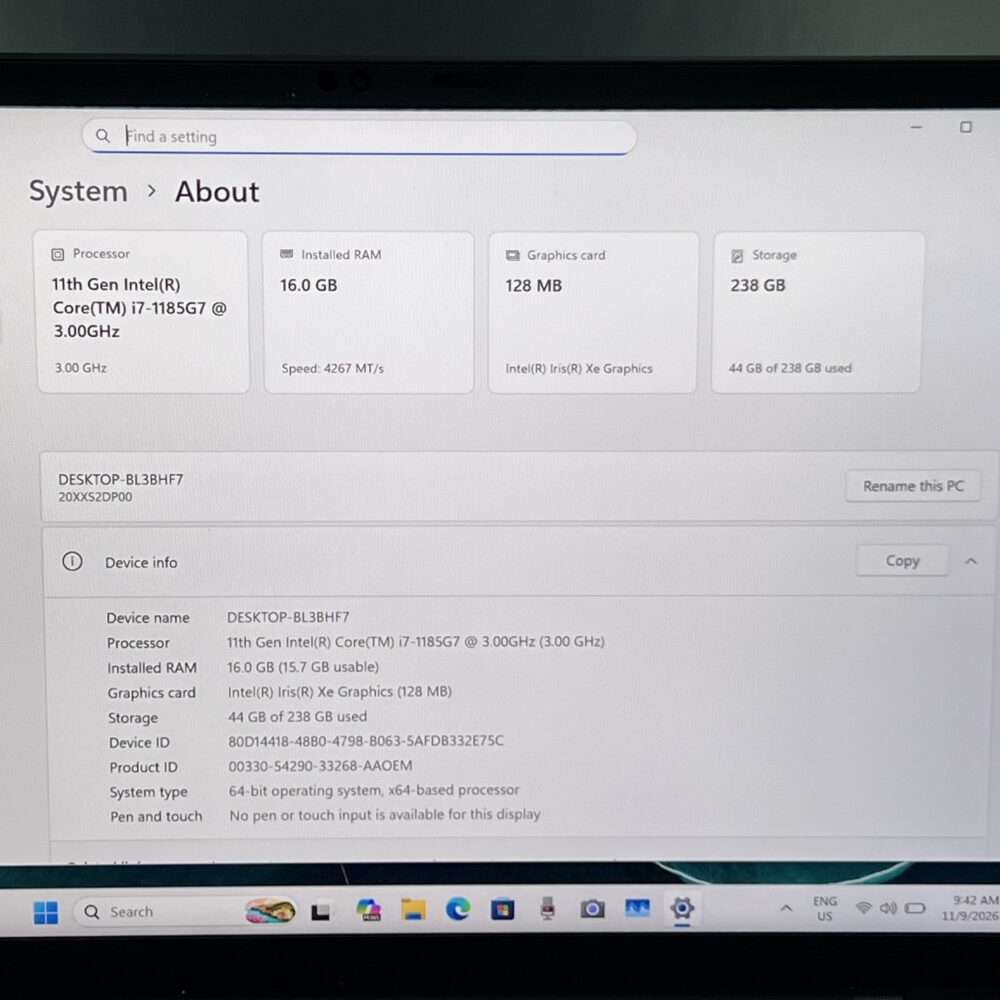Show hidden icons tray chevron
The height and width of the screenshot is (1000, 1000).
pos(786,908)
